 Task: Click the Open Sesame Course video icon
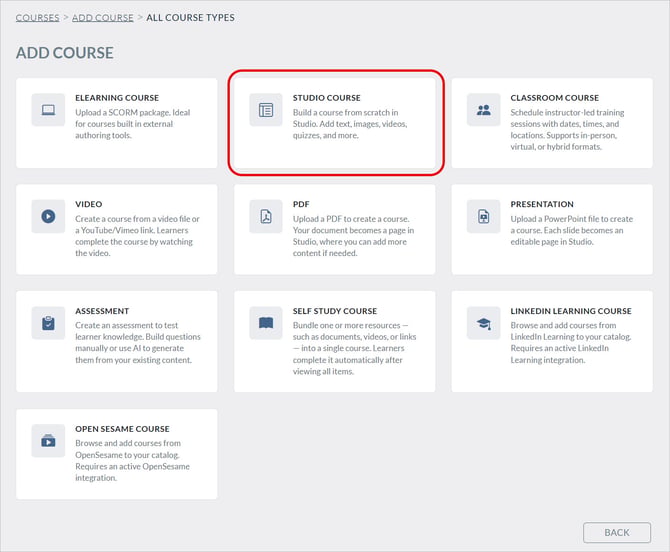click(48, 440)
